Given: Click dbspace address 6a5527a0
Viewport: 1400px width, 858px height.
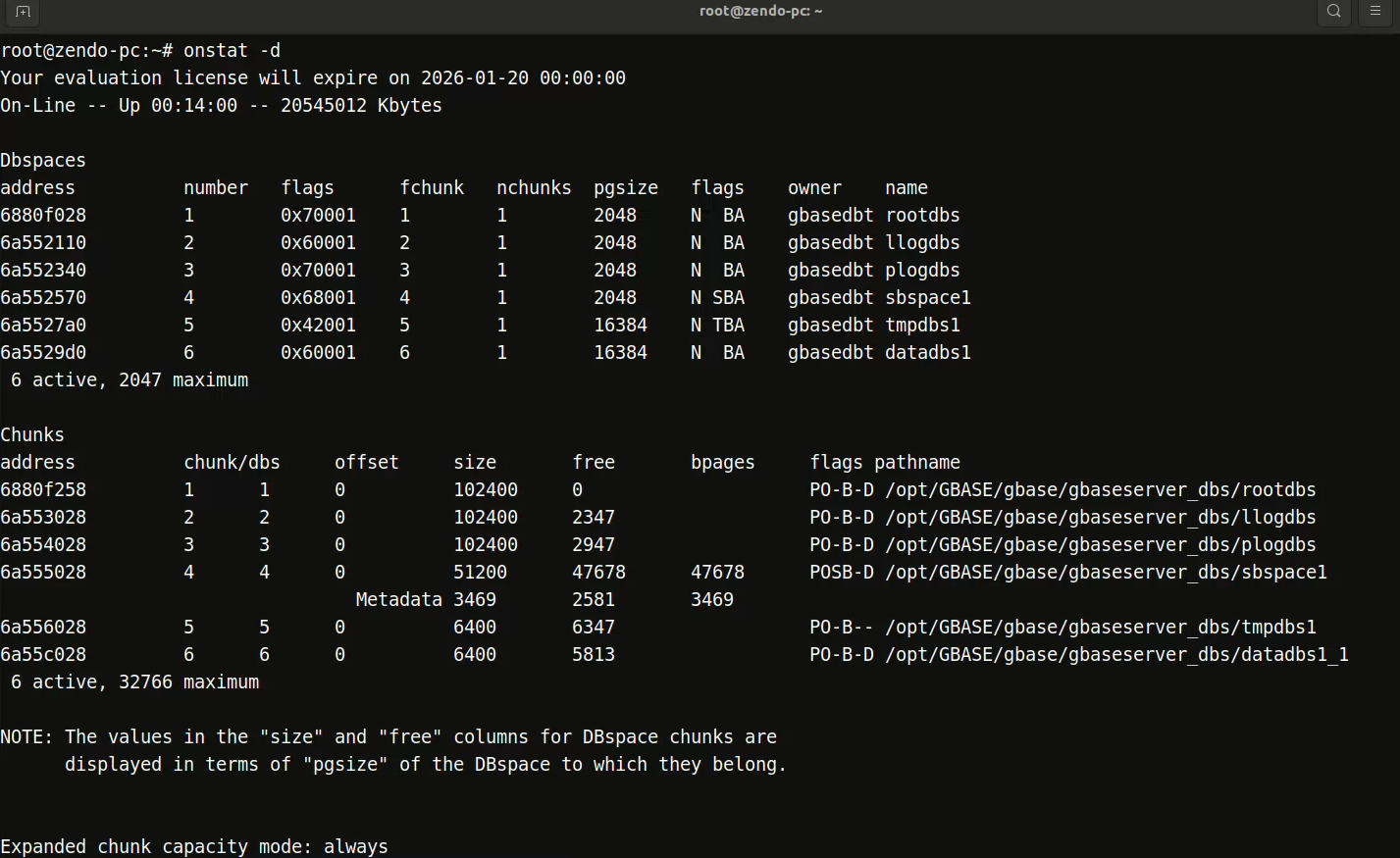Looking at the screenshot, I should tap(43, 326).
